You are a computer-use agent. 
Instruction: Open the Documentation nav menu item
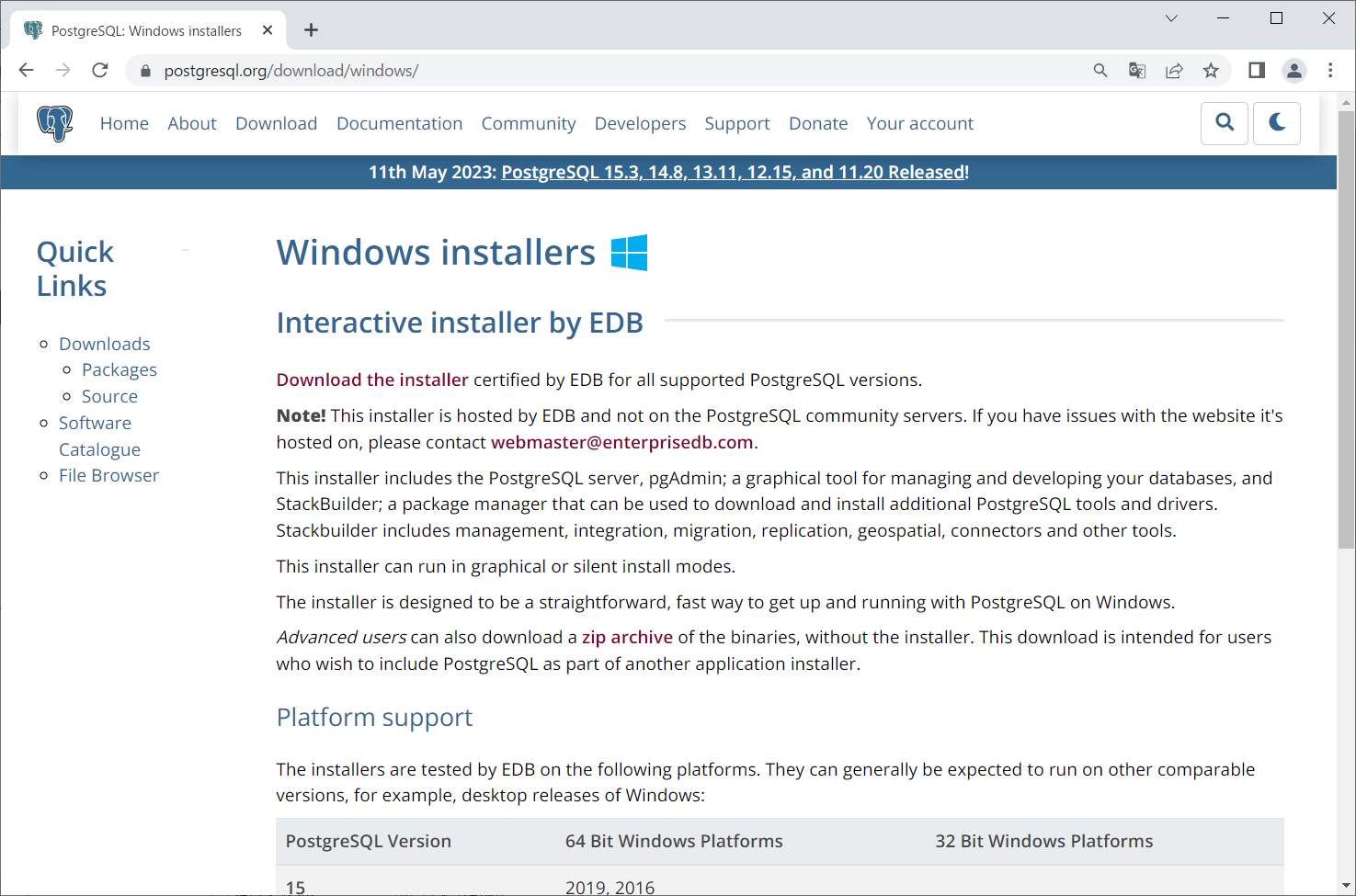[x=399, y=123]
